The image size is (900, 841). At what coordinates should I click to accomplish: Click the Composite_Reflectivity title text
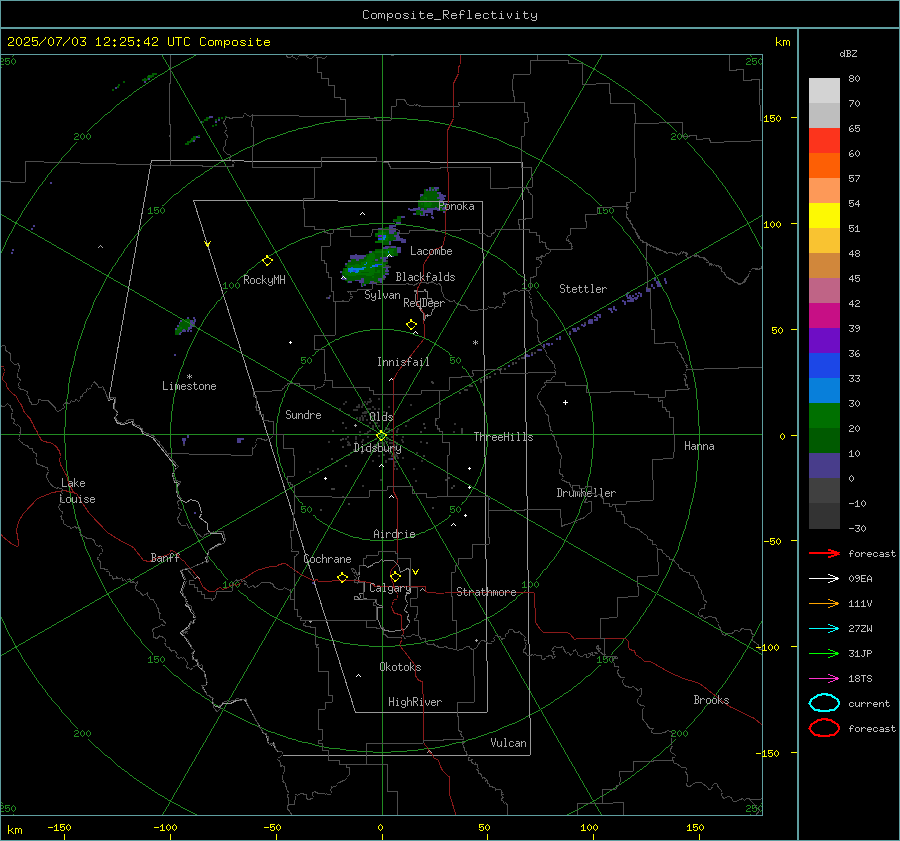450,15
